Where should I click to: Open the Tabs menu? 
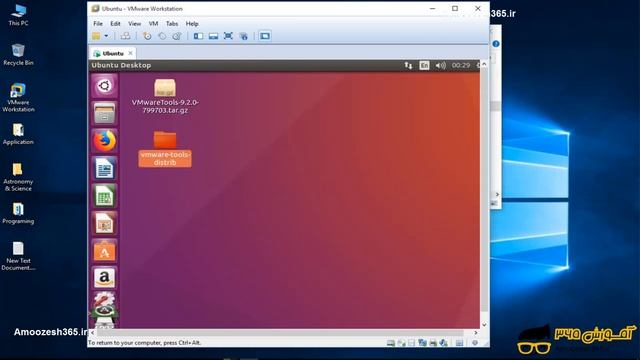click(x=172, y=24)
